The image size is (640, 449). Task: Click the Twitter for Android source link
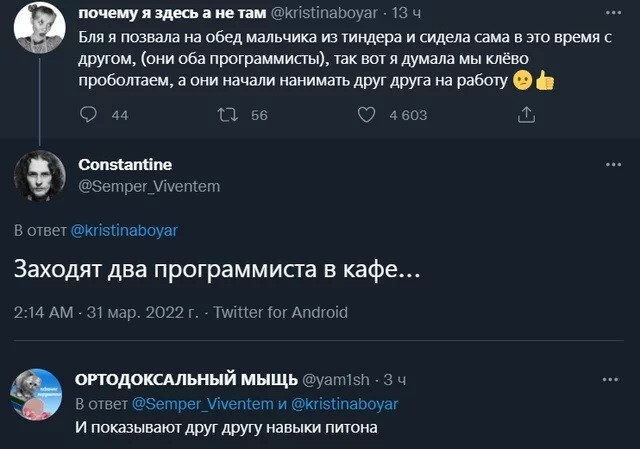pyautogui.click(x=281, y=312)
